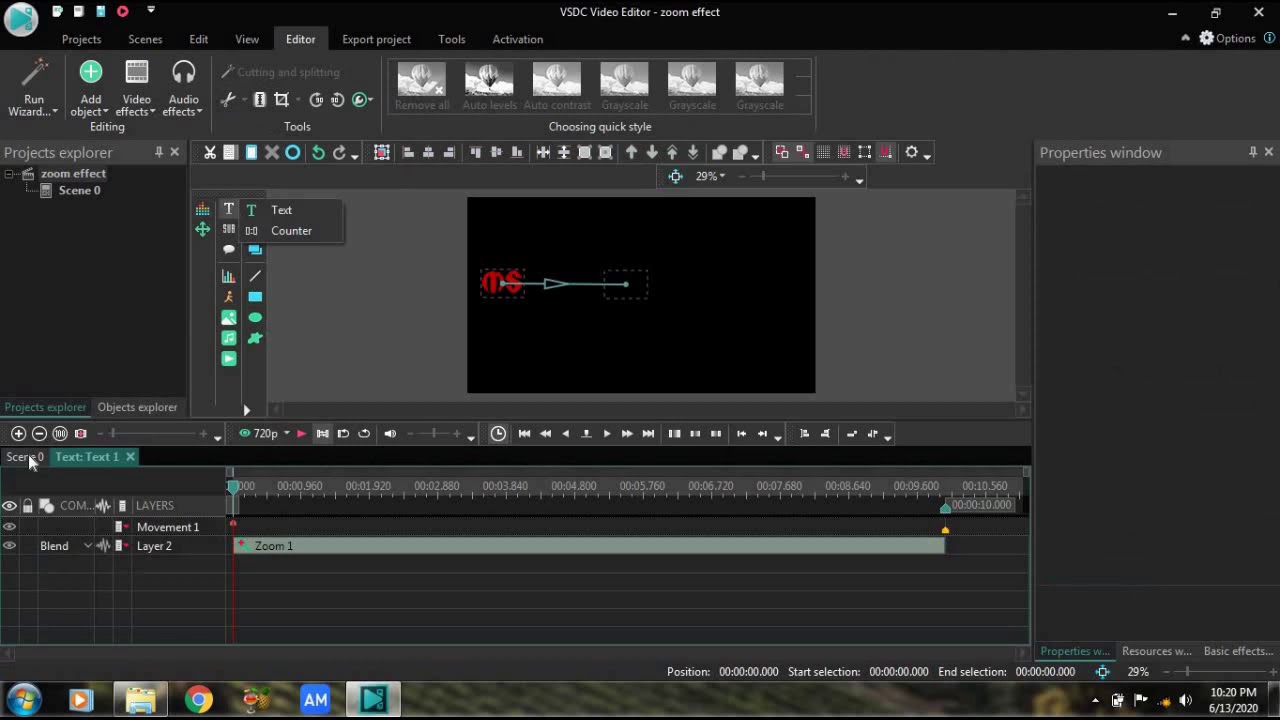Adjust the canvas zoom slider
This screenshot has height=720, width=1280.
click(803, 176)
